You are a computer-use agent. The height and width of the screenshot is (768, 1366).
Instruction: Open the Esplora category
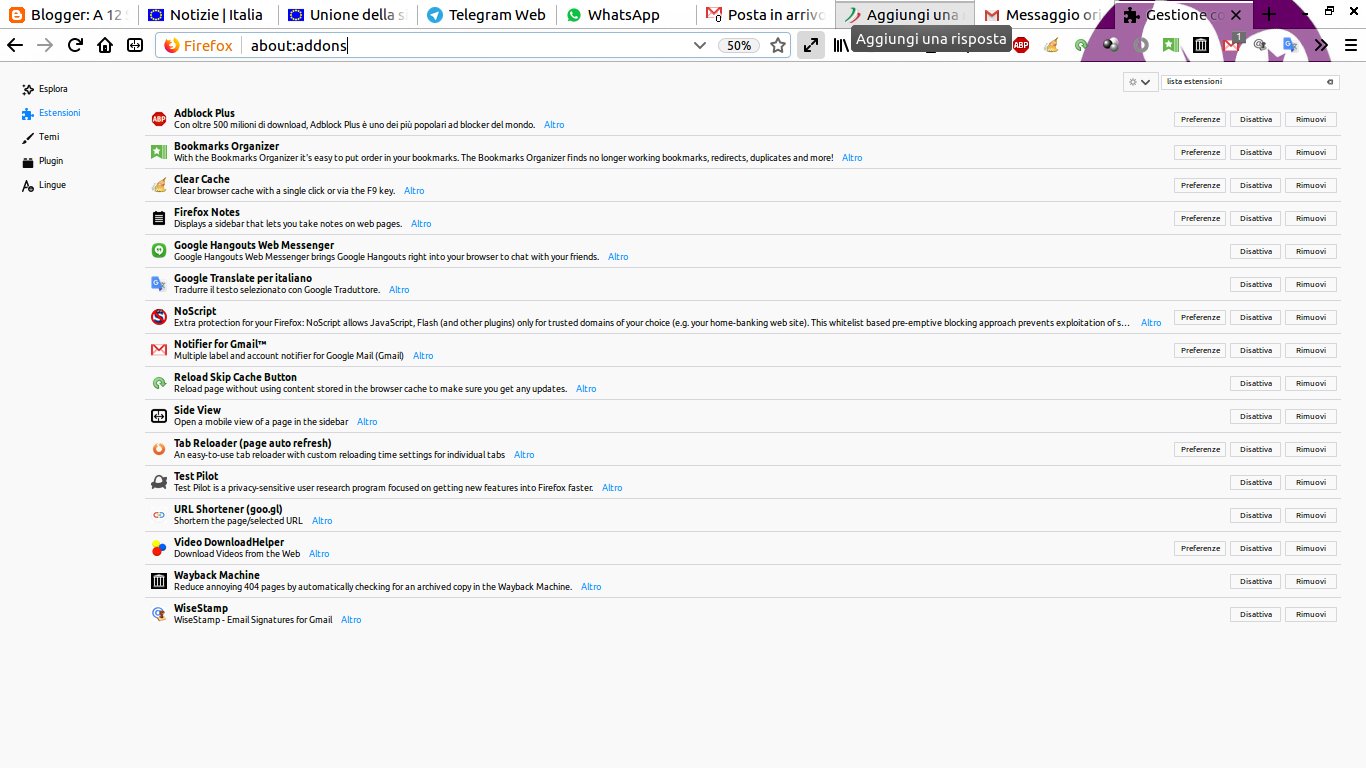45,89
